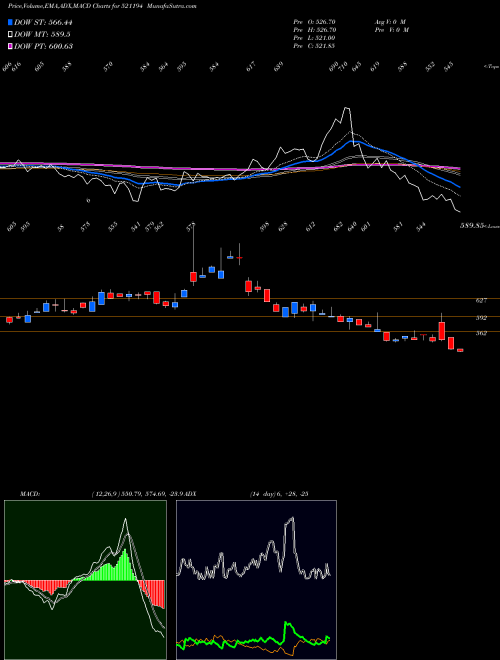Click the MACD (12,26,9) parameters text
500x660 pixels.
point(136,494)
